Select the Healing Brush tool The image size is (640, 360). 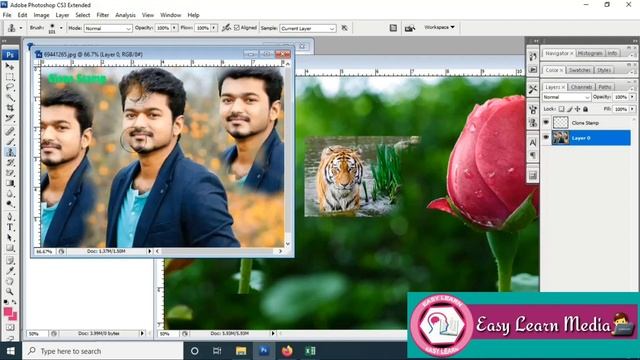click(10, 131)
